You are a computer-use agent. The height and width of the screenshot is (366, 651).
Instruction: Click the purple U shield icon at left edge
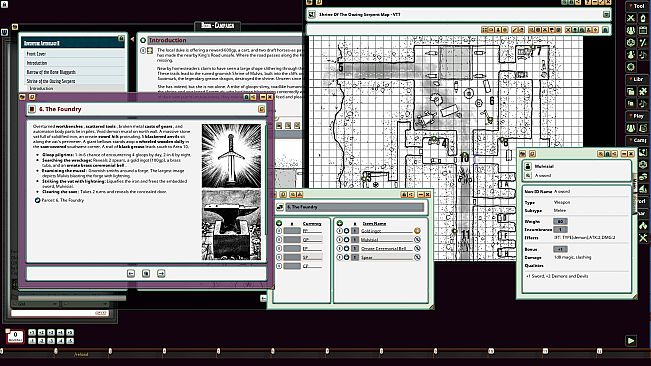click(x=4, y=32)
